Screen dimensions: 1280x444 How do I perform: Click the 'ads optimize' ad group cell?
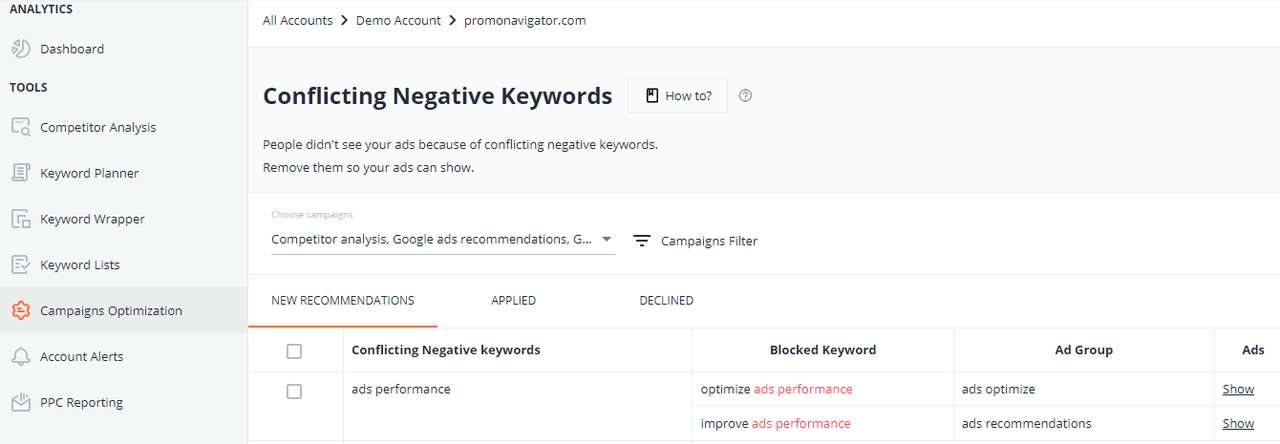click(998, 389)
